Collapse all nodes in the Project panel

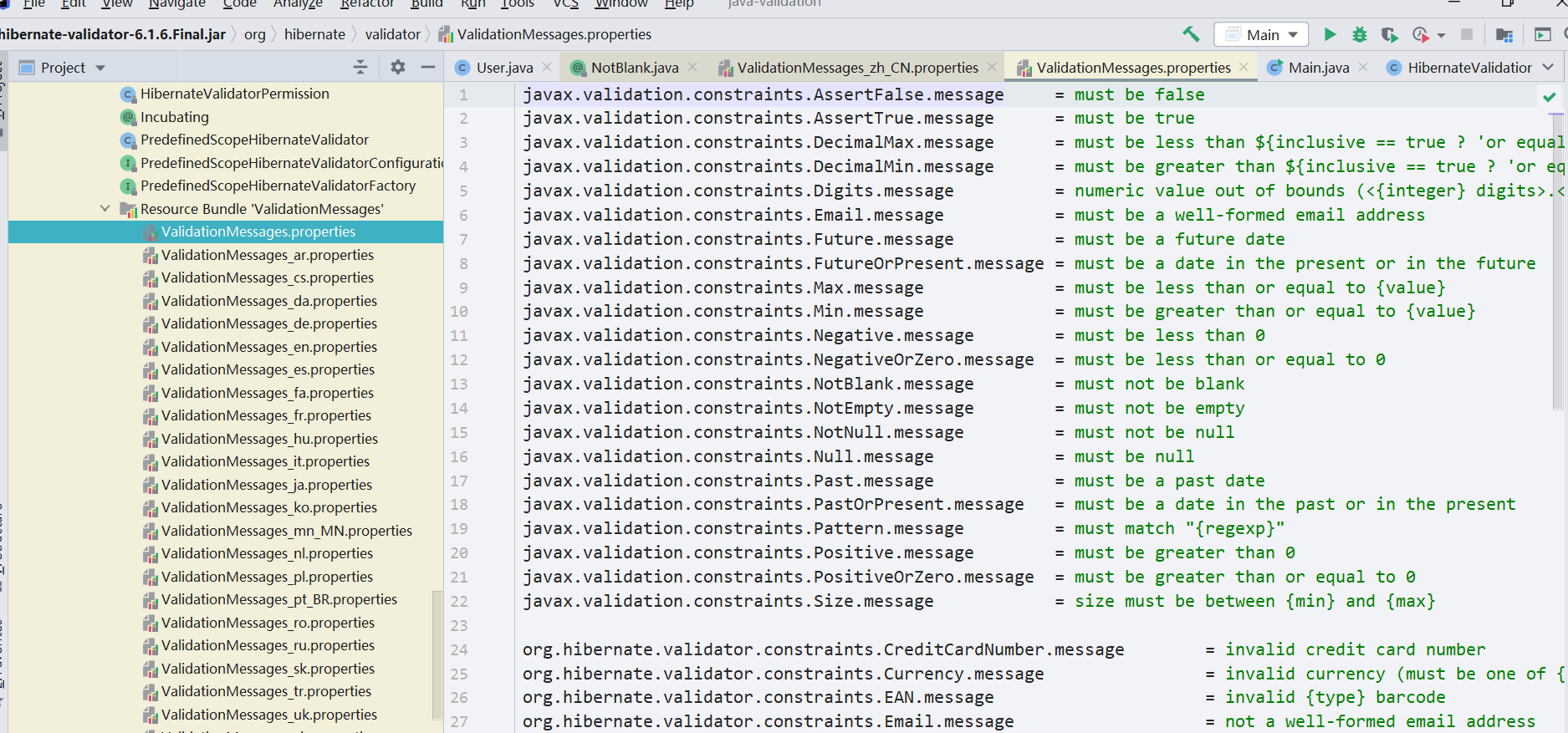click(x=360, y=67)
